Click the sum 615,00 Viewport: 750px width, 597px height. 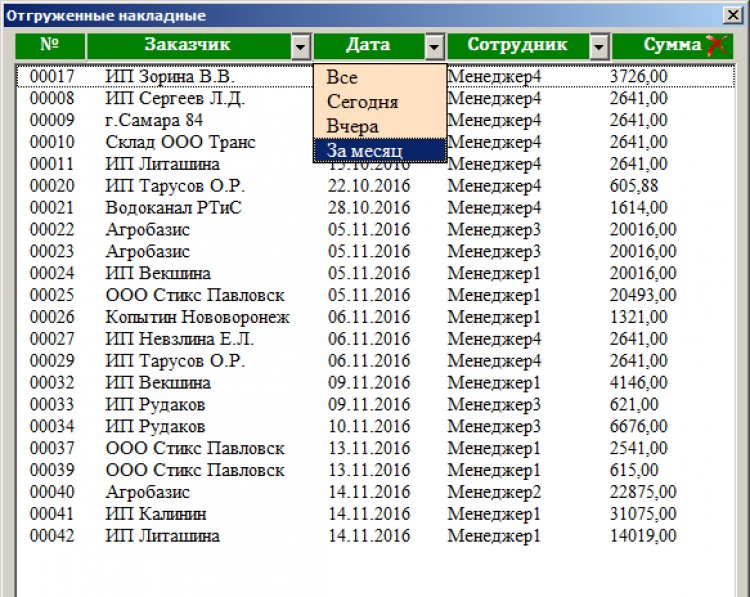pyautogui.click(x=634, y=470)
